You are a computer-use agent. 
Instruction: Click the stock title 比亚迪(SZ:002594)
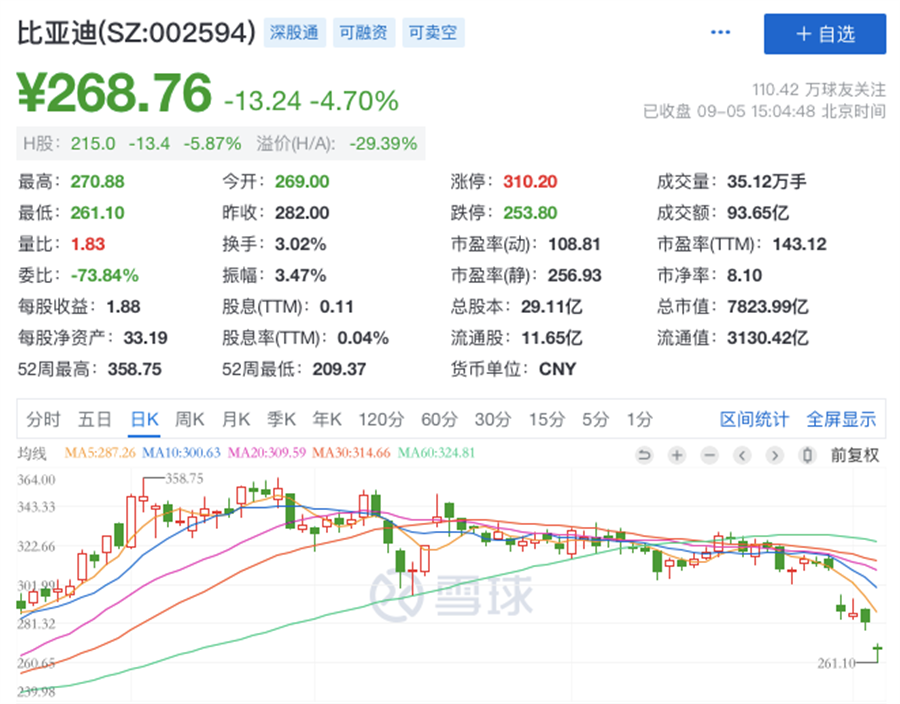[136, 33]
